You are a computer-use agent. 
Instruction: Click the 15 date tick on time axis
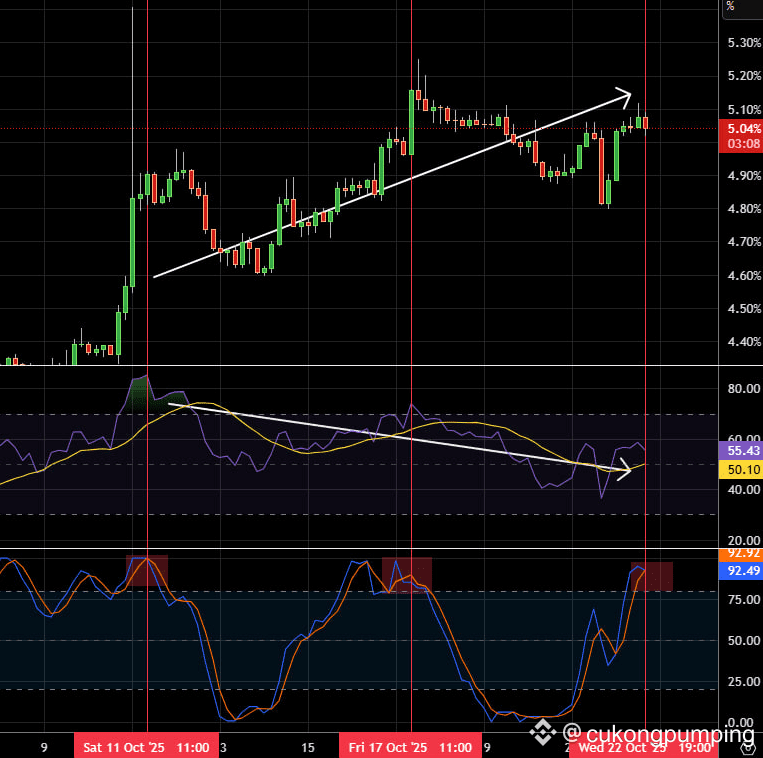click(x=308, y=747)
